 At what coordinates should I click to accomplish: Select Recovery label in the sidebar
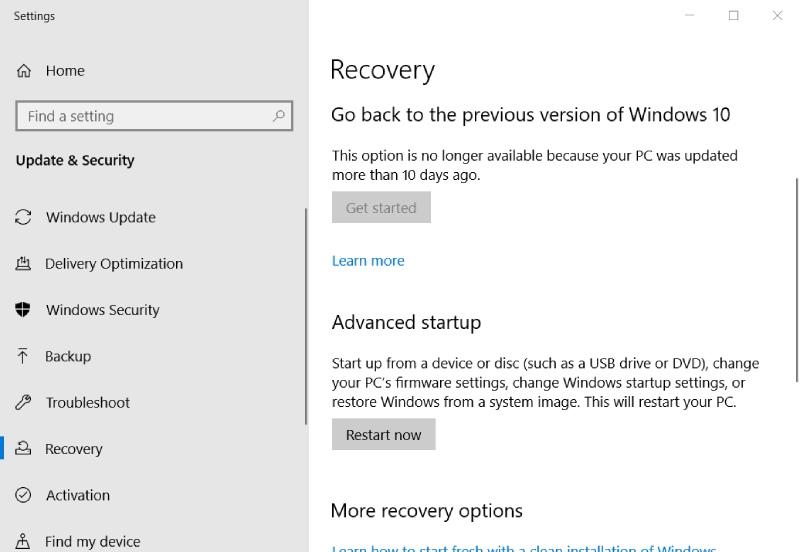[73, 449]
